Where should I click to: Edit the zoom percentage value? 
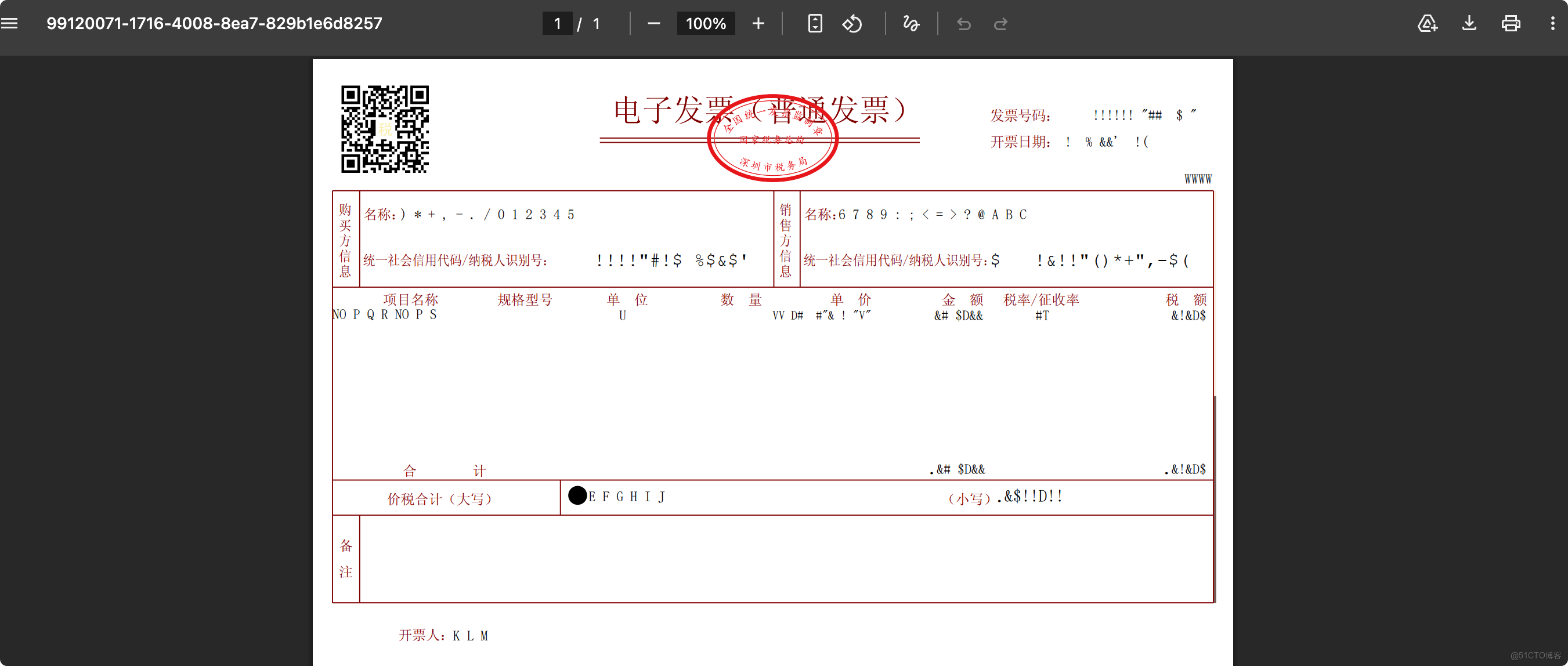(x=705, y=23)
